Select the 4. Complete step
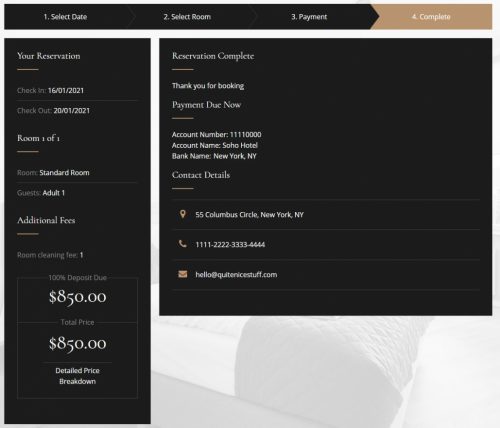This screenshot has height=428, width=500. point(431,17)
